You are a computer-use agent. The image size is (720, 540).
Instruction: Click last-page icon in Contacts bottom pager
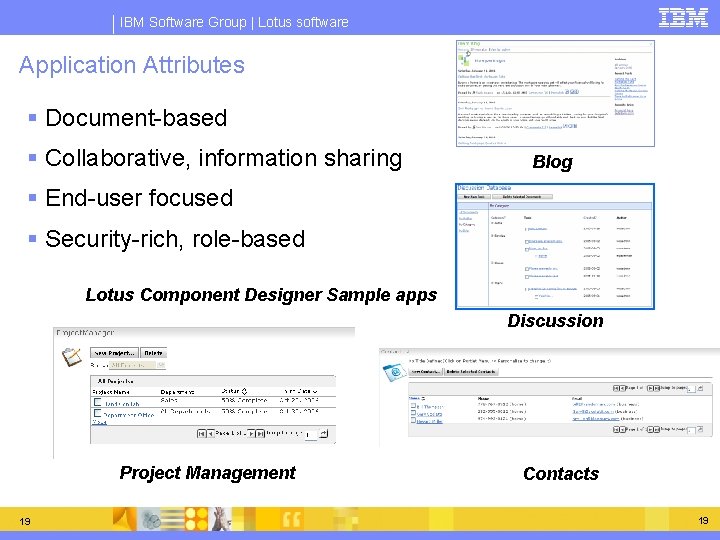pos(657,430)
